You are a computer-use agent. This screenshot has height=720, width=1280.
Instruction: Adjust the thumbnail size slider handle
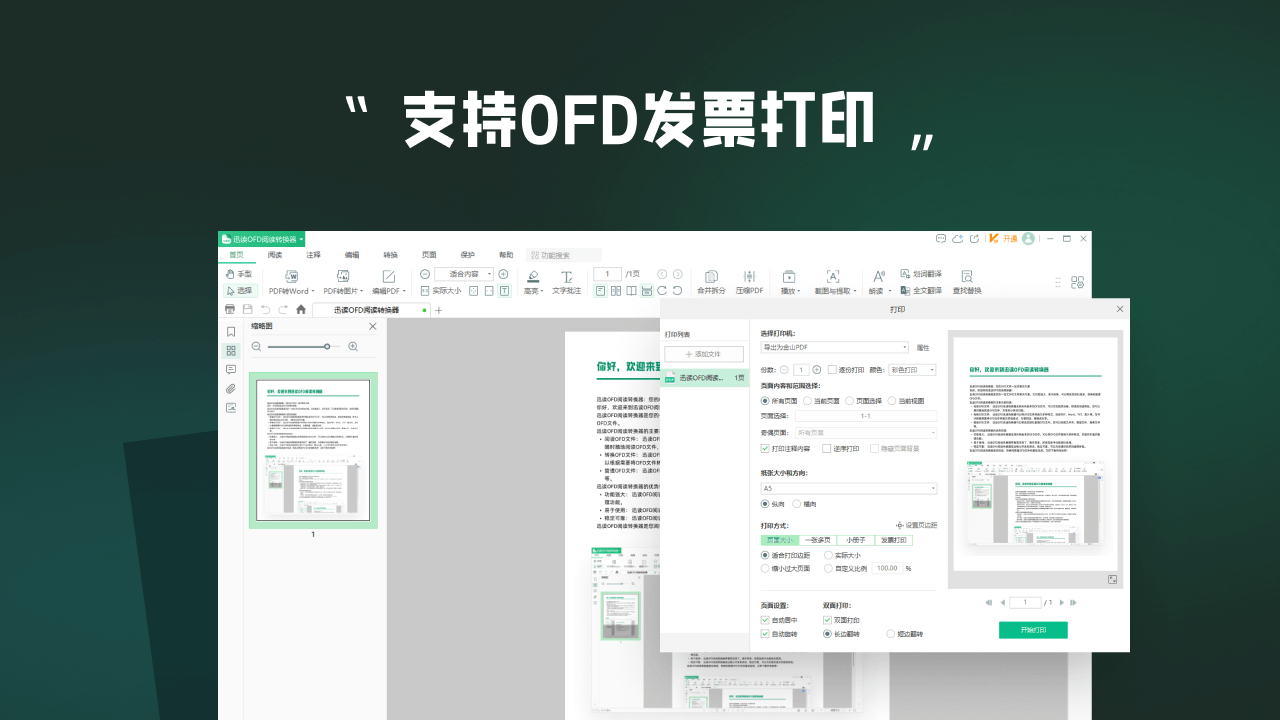pyautogui.click(x=327, y=346)
